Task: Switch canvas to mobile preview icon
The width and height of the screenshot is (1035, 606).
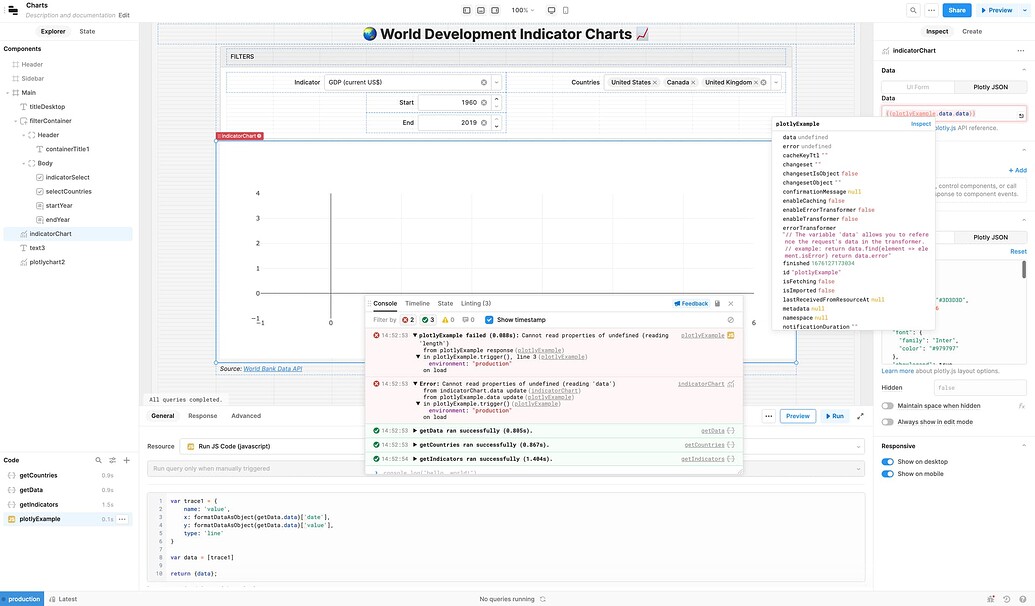Action: [566, 10]
